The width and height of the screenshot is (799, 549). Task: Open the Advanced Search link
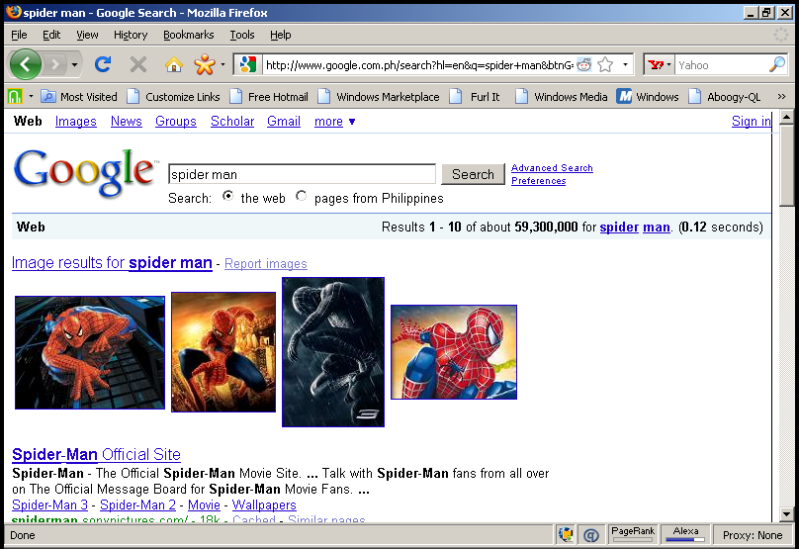[x=552, y=168]
